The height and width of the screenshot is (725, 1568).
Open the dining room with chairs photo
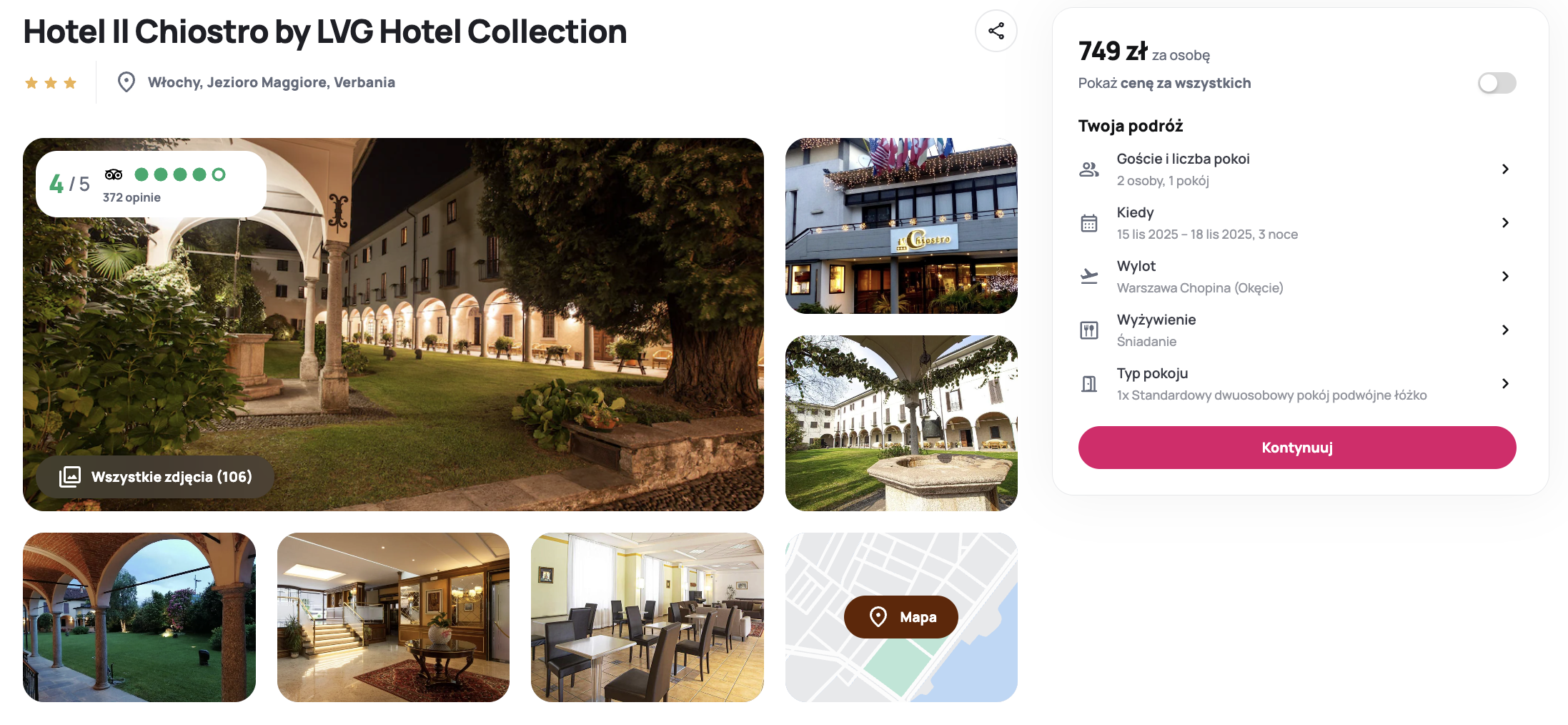click(647, 617)
